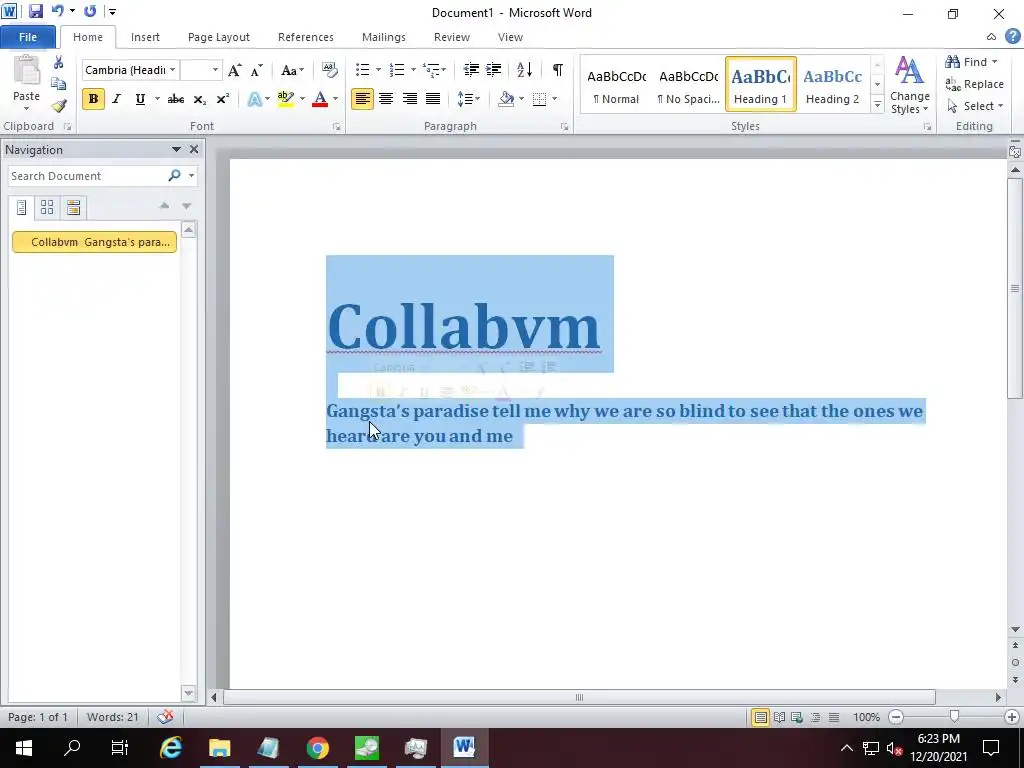This screenshot has width=1024, height=768.
Task: Select the Collabvm heading in Navigation pane
Action: pos(94,242)
